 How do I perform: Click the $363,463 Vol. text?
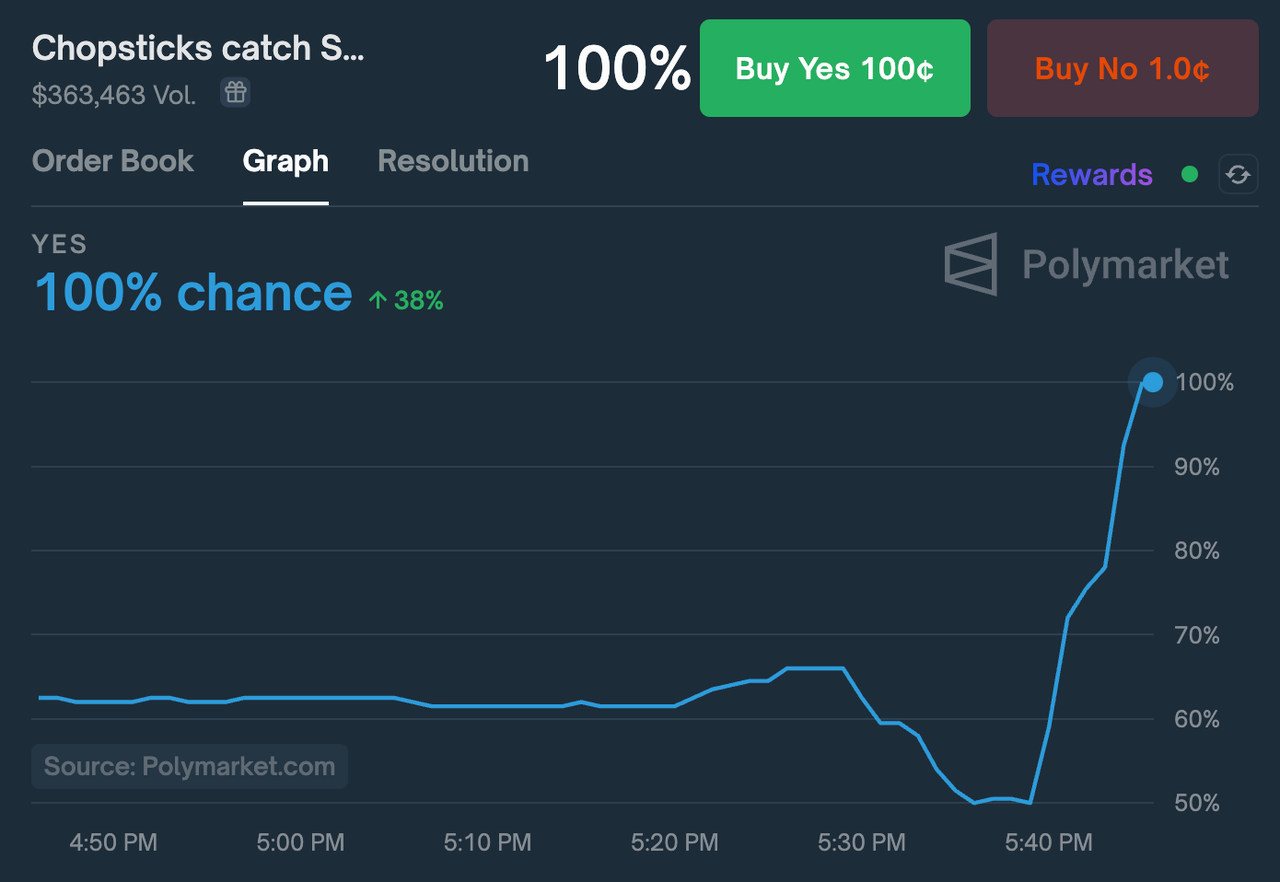pos(114,95)
